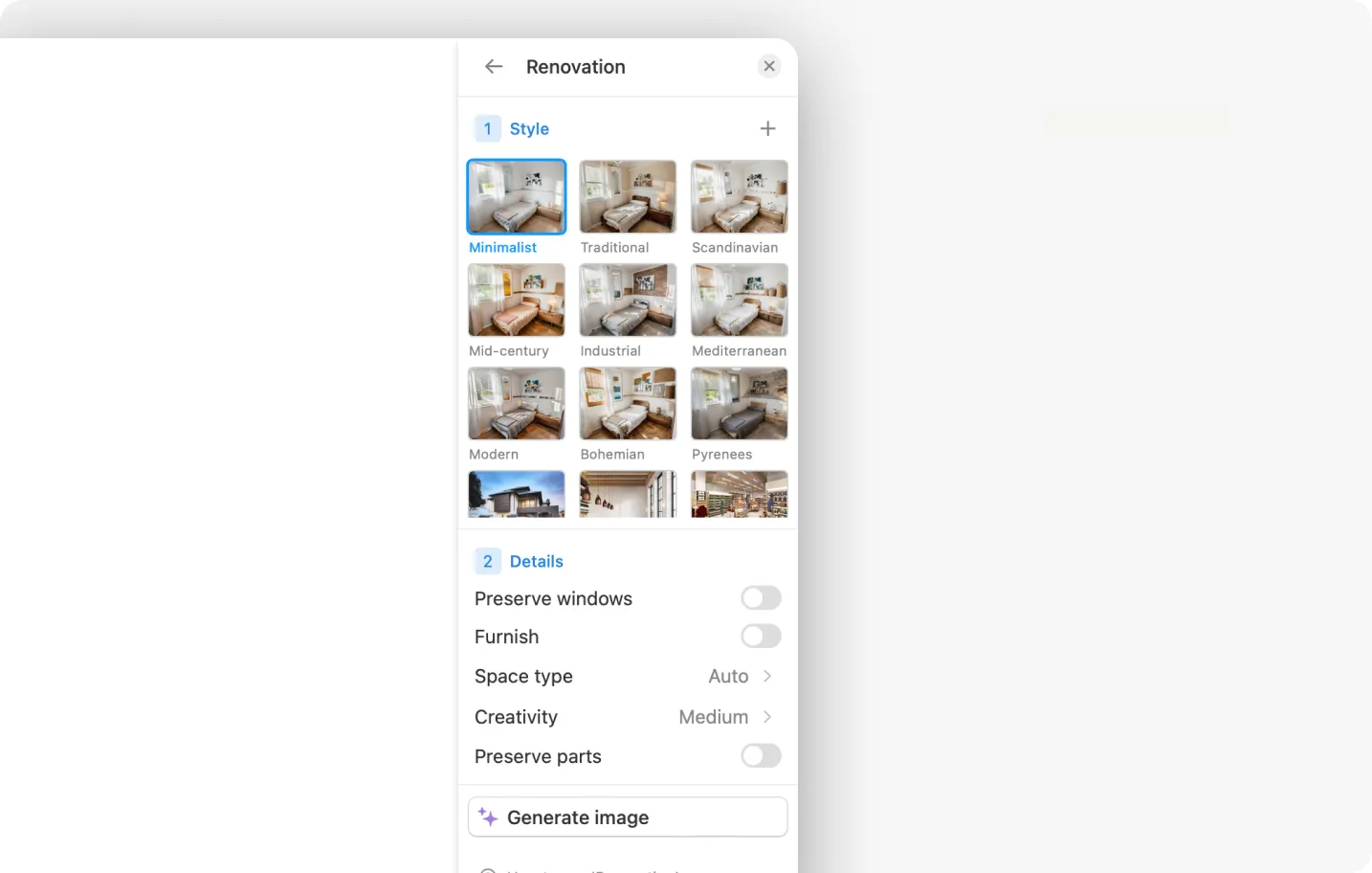Click the Space type label
This screenshot has width=1372, height=873.
tap(523, 676)
